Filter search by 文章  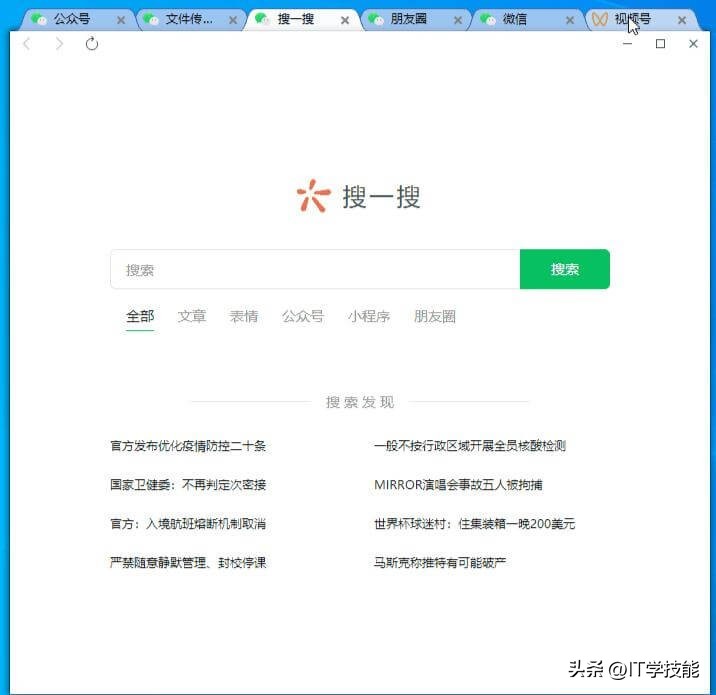192,316
